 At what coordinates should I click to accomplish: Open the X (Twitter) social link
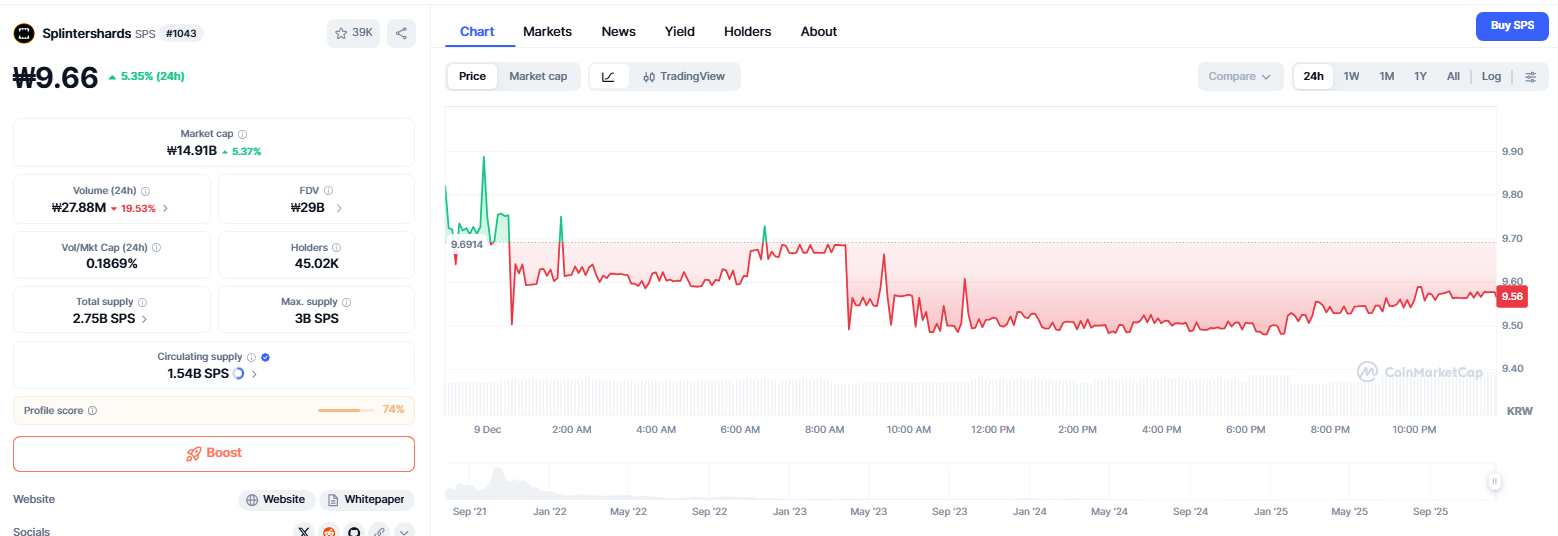305,531
